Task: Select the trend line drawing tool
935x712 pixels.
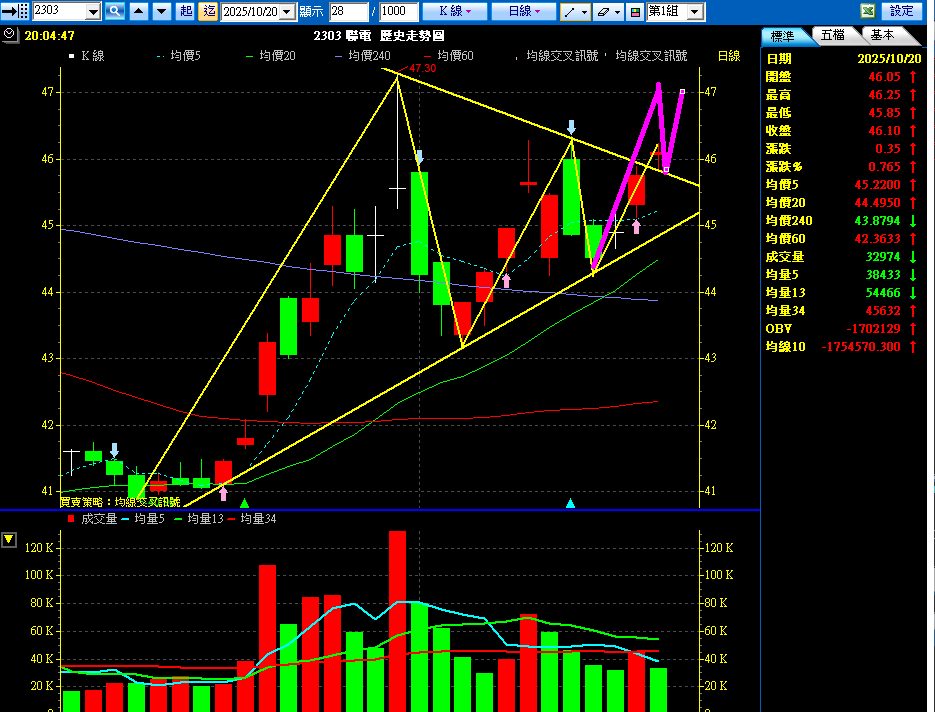Action: [x=570, y=11]
